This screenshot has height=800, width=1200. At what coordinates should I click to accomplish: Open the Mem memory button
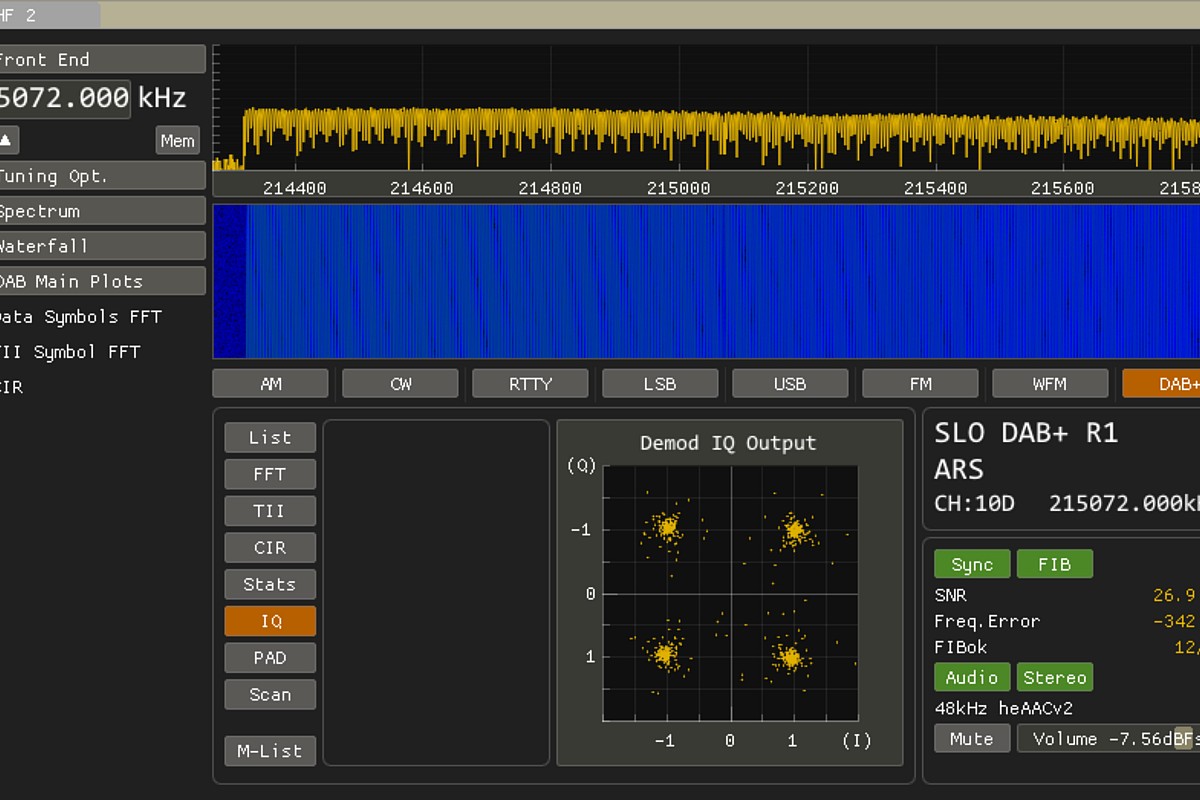[x=177, y=140]
